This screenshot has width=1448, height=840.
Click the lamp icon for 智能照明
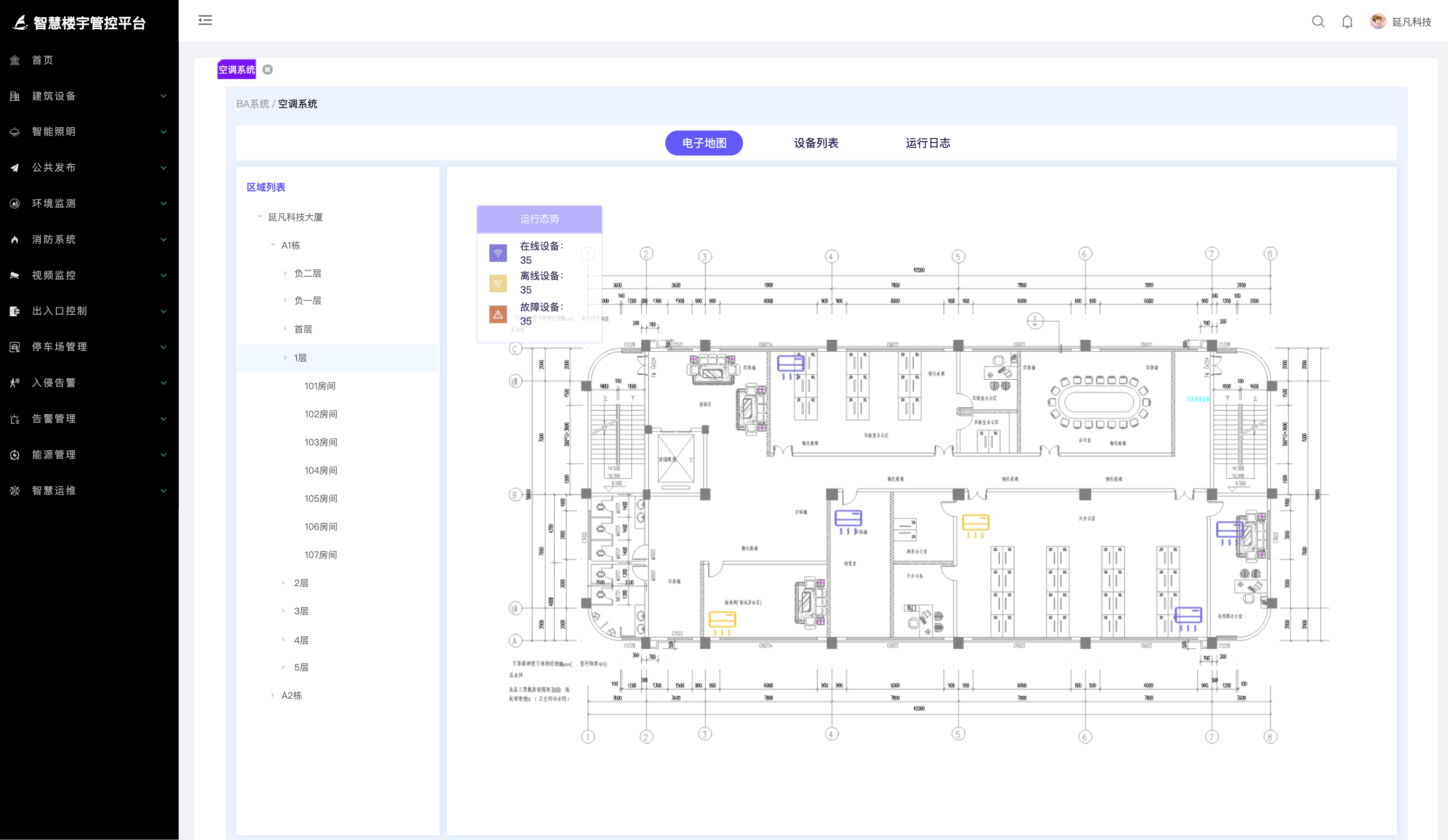click(x=15, y=132)
